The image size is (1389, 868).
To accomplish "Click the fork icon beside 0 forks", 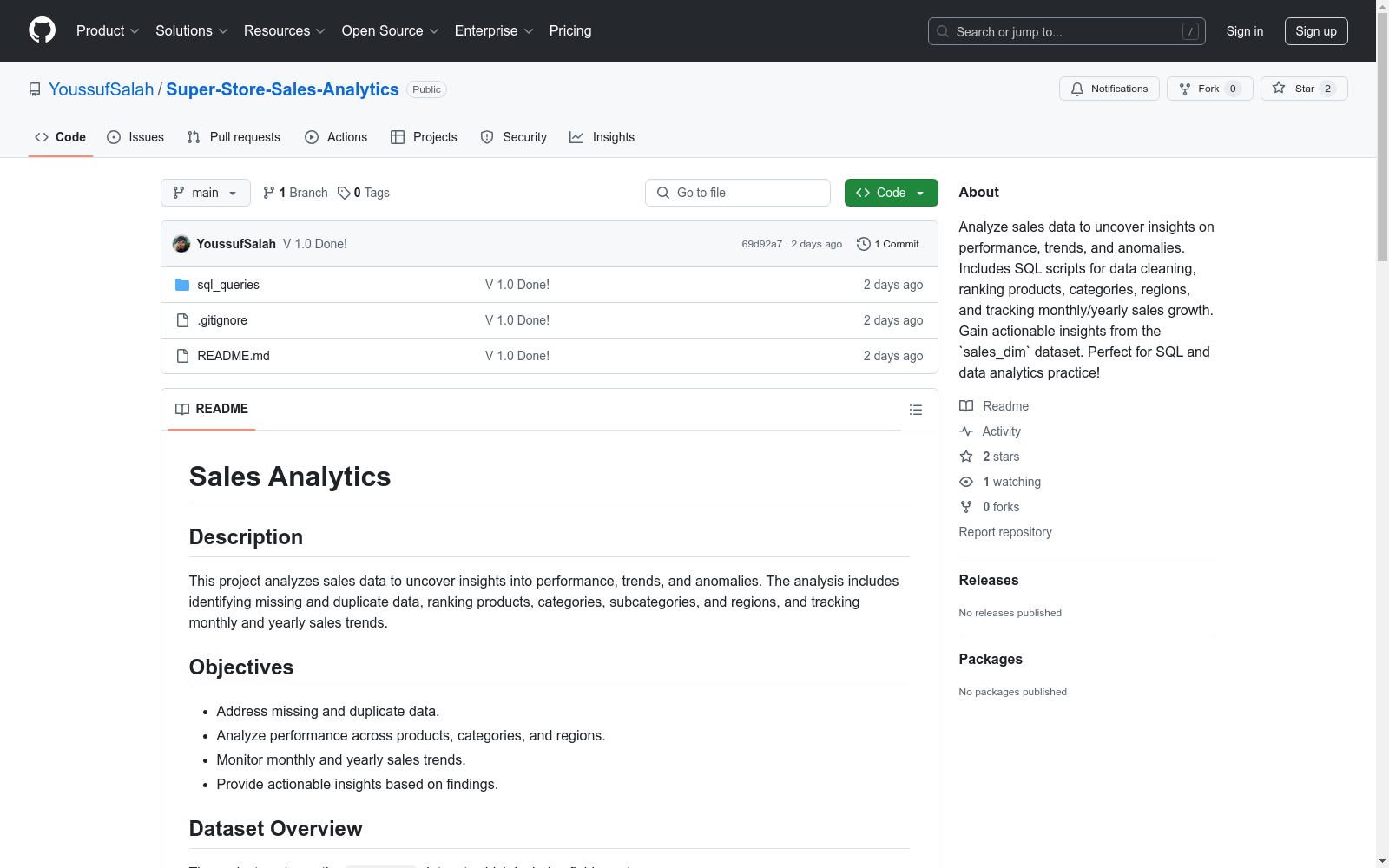I will pos(966,507).
